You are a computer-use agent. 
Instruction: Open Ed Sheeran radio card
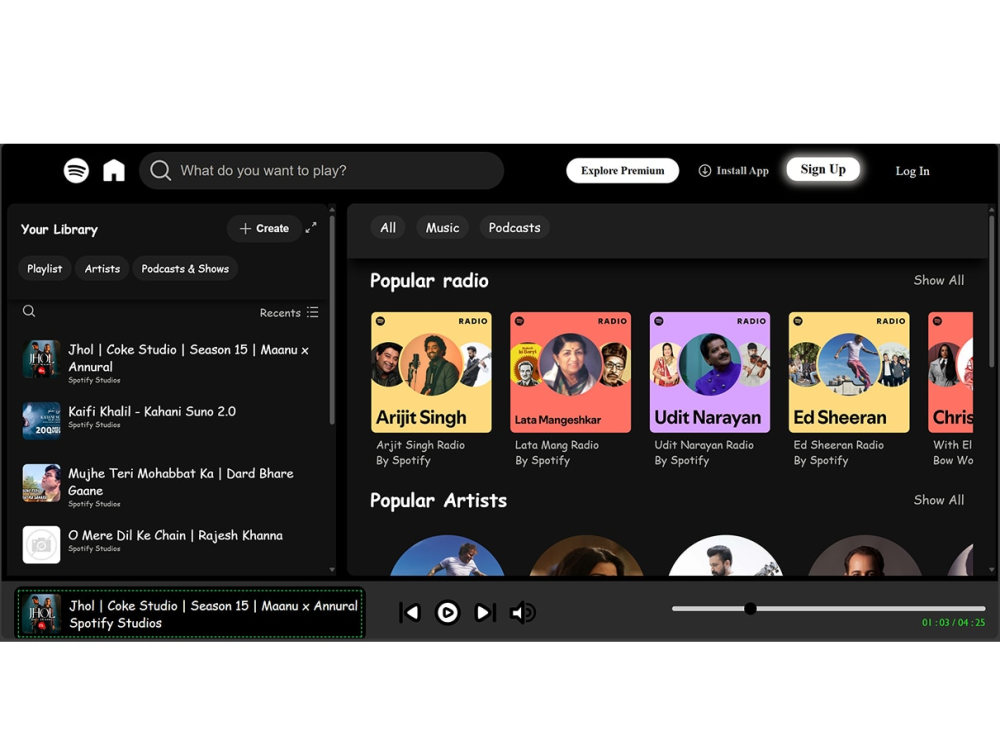click(849, 372)
